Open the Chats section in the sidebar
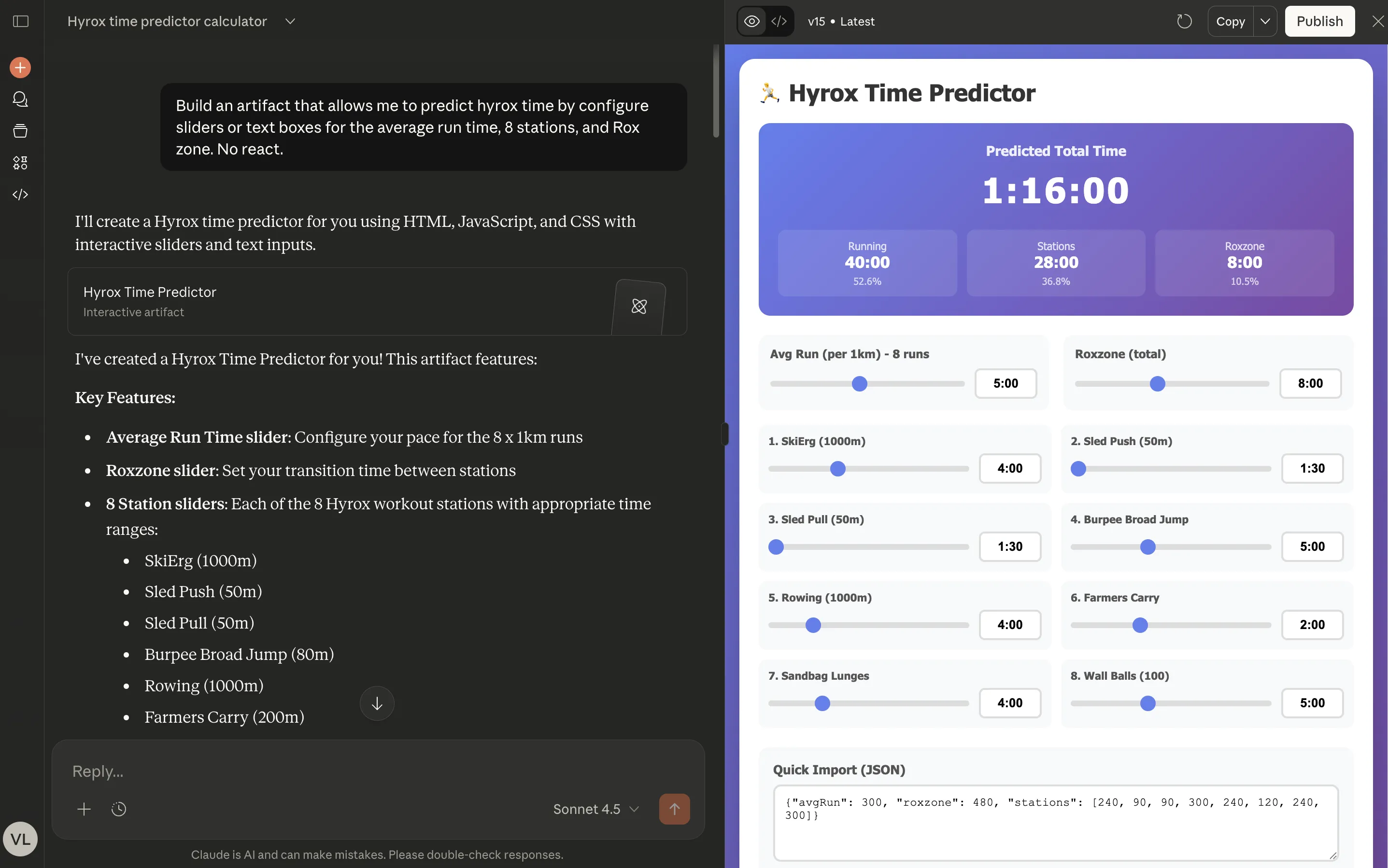 (x=20, y=99)
